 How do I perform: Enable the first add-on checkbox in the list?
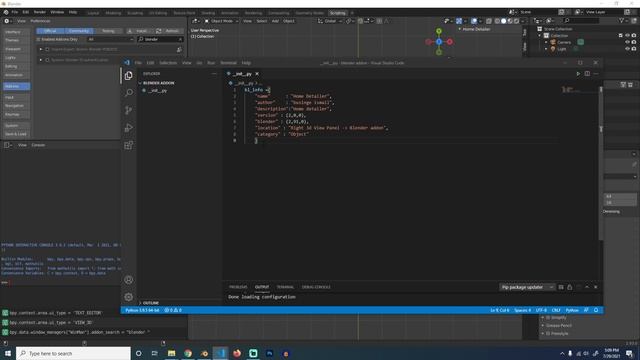pyautogui.click(x=47, y=49)
